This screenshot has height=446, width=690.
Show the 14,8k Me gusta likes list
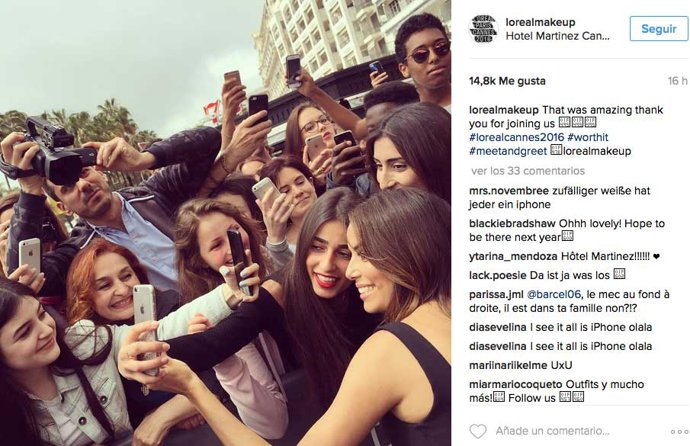point(507,81)
